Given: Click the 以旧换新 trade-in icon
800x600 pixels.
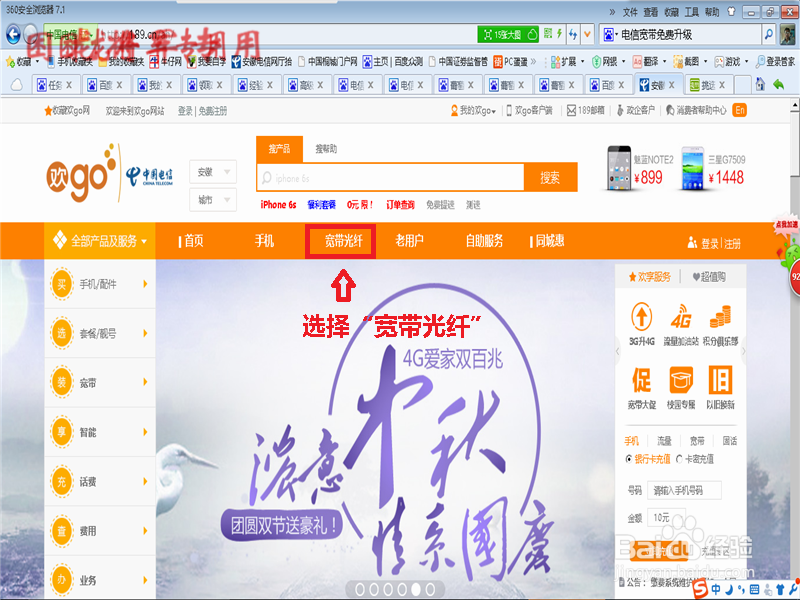Looking at the screenshot, I should (x=720, y=380).
